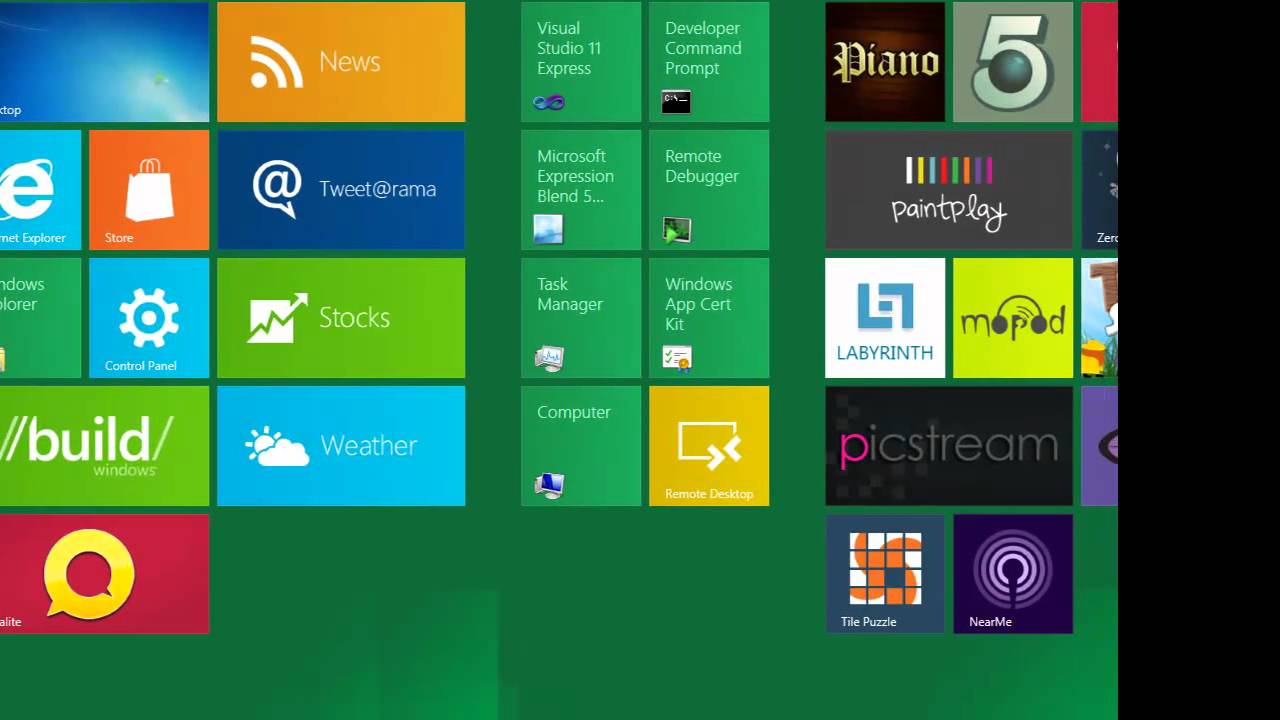Screen dimensions: 1280x720
Task: Open the Windows Explorer tile
Action: click(x=40, y=318)
